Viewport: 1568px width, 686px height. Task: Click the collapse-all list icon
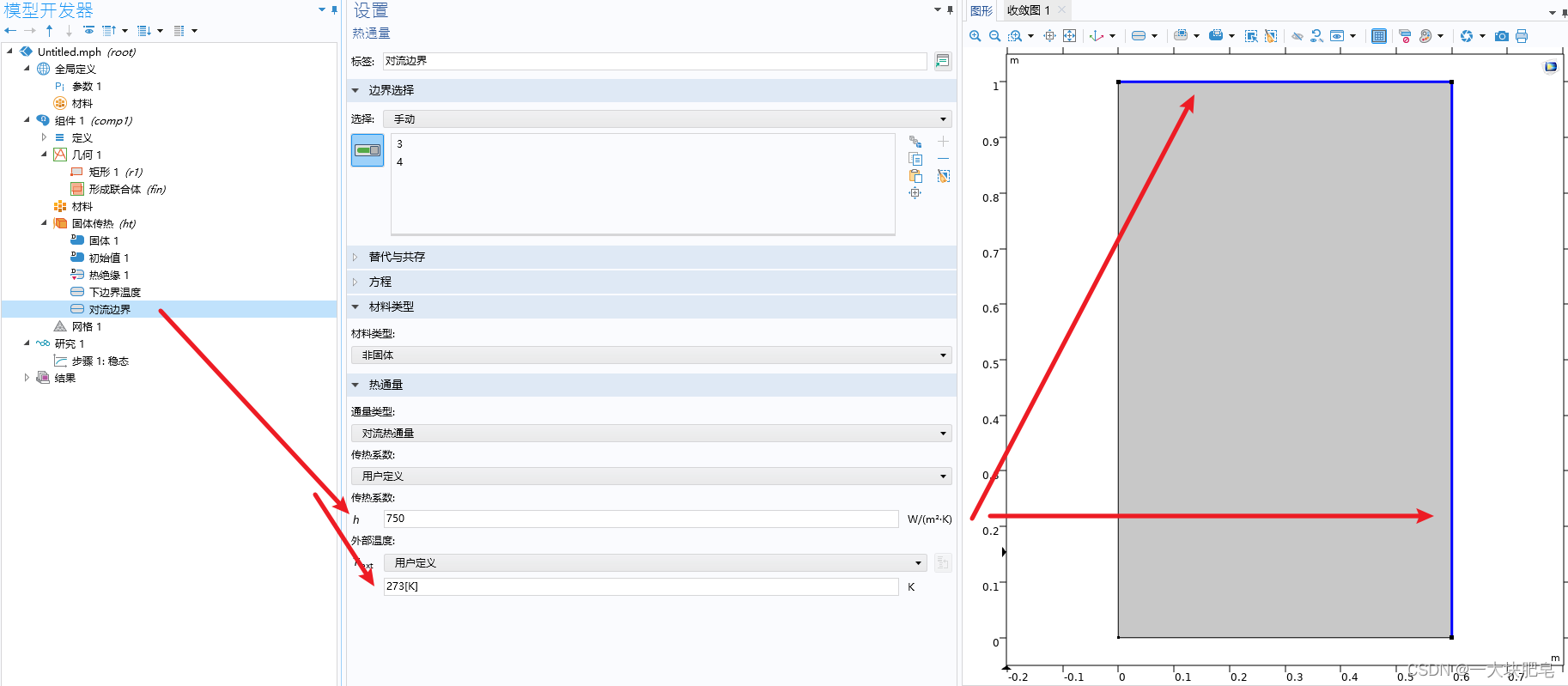109,31
